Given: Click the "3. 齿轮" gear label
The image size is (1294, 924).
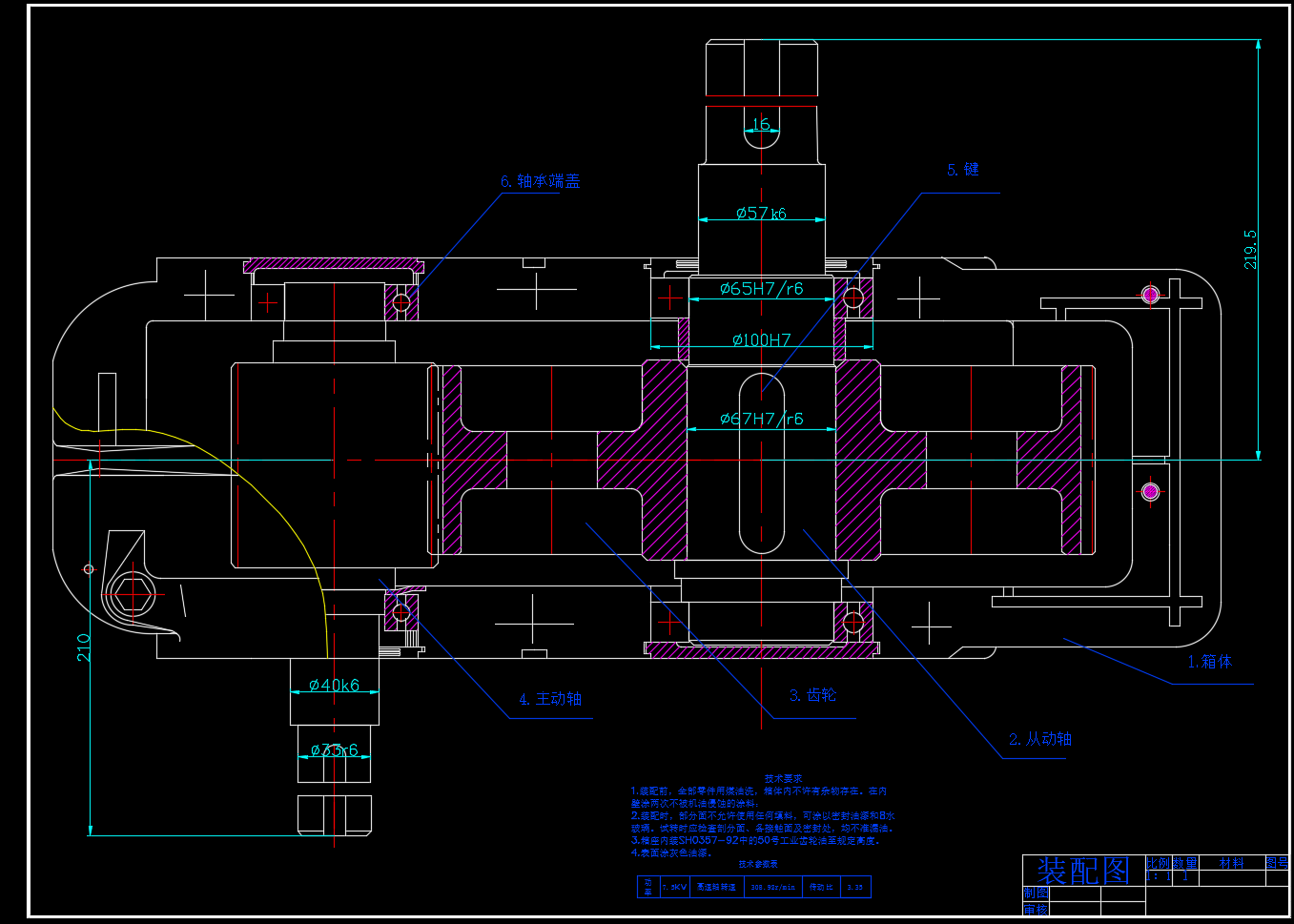Looking at the screenshot, I should tap(812, 695).
